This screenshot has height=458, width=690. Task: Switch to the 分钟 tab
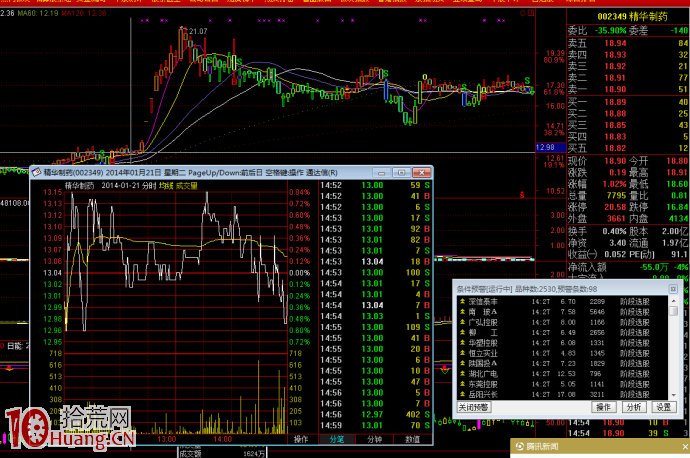pos(374,439)
